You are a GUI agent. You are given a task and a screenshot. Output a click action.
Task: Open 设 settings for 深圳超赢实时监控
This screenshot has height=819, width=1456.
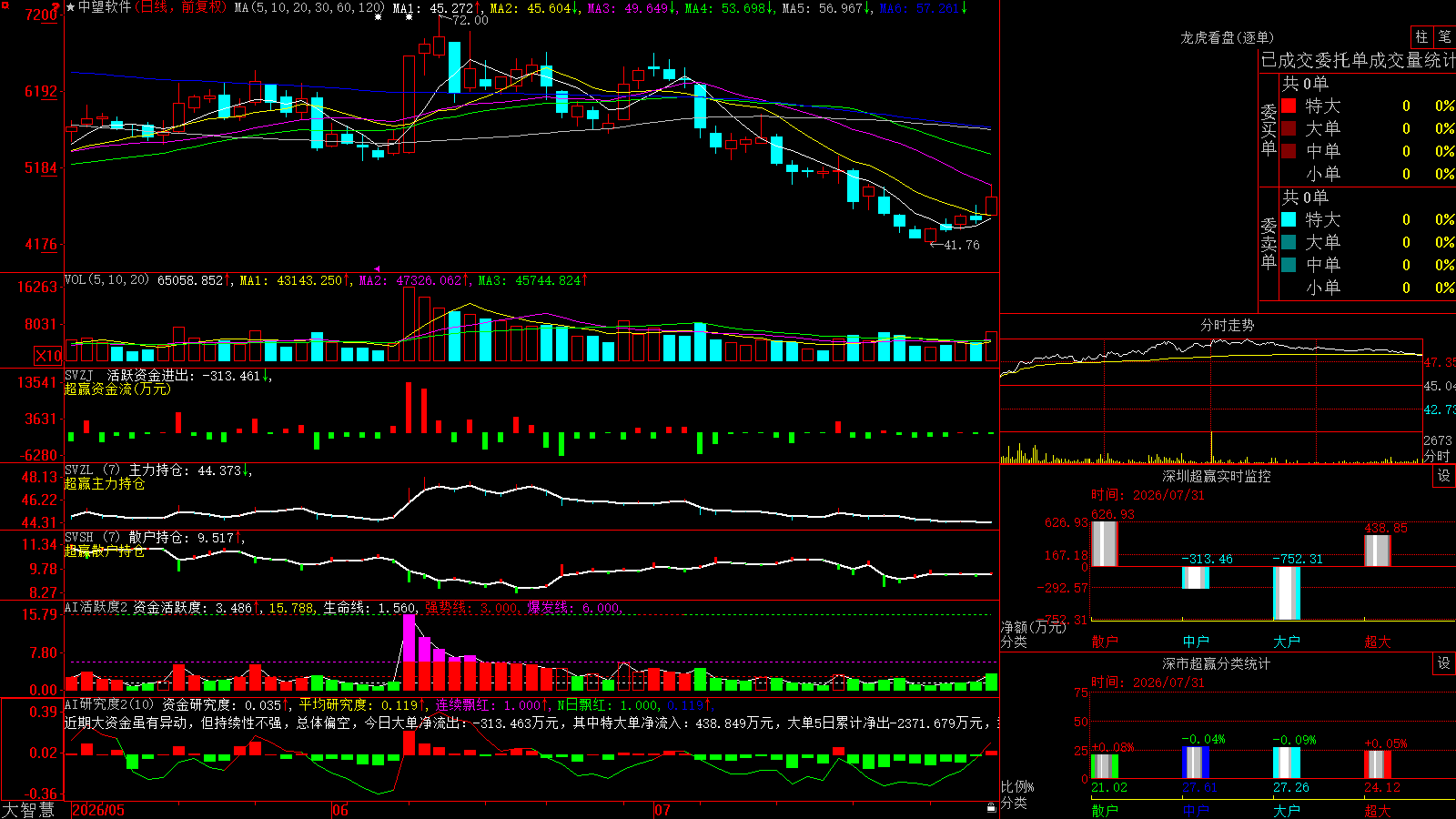click(x=1443, y=476)
